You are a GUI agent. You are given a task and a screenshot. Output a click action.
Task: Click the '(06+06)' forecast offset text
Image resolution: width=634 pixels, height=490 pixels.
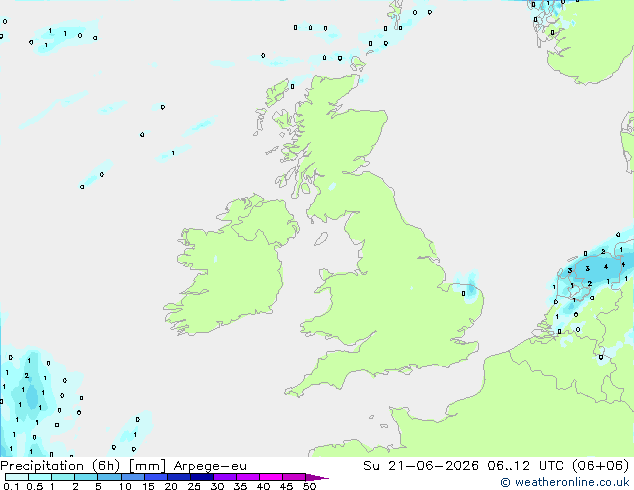(600, 465)
